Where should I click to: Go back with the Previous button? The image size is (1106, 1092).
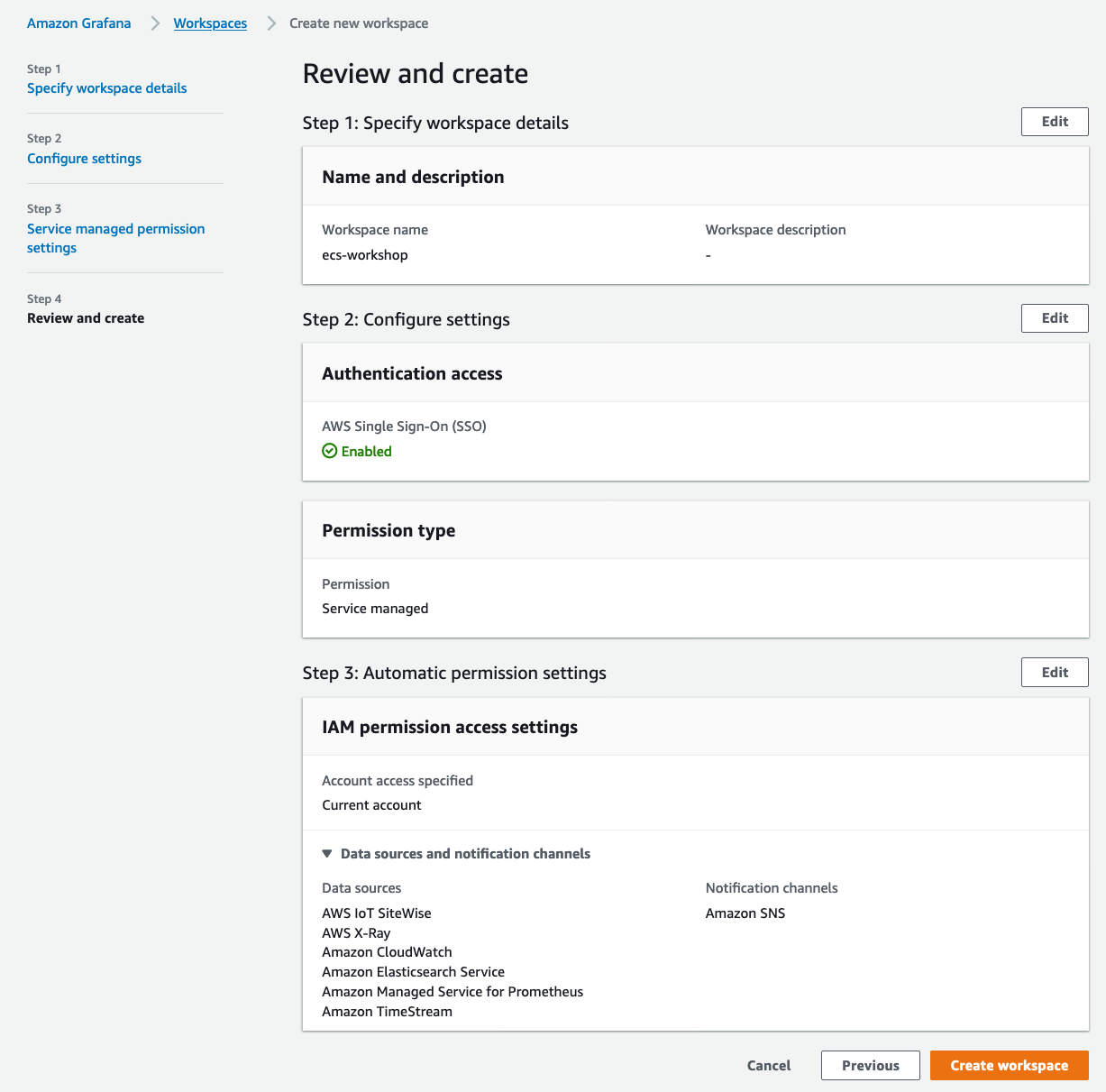[870, 1066]
